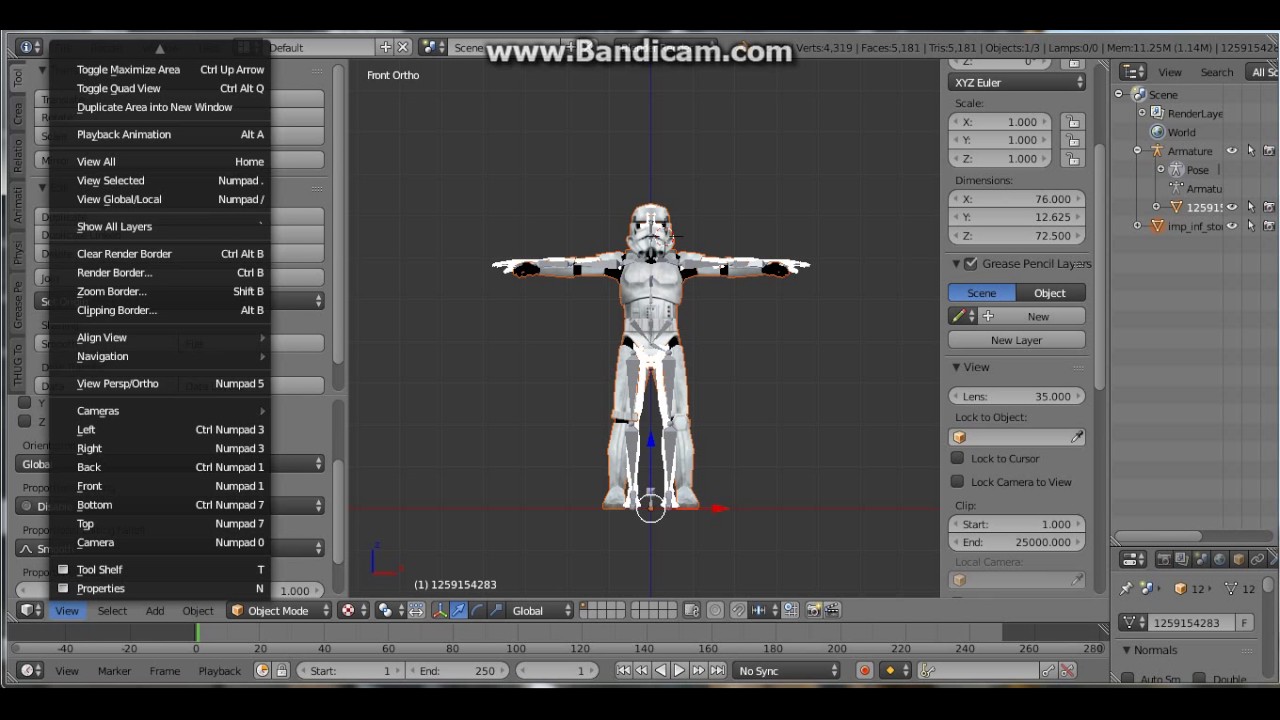This screenshot has height=720, width=1280.
Task: Open the No Sync dropdown
Action: click(788, 671)
